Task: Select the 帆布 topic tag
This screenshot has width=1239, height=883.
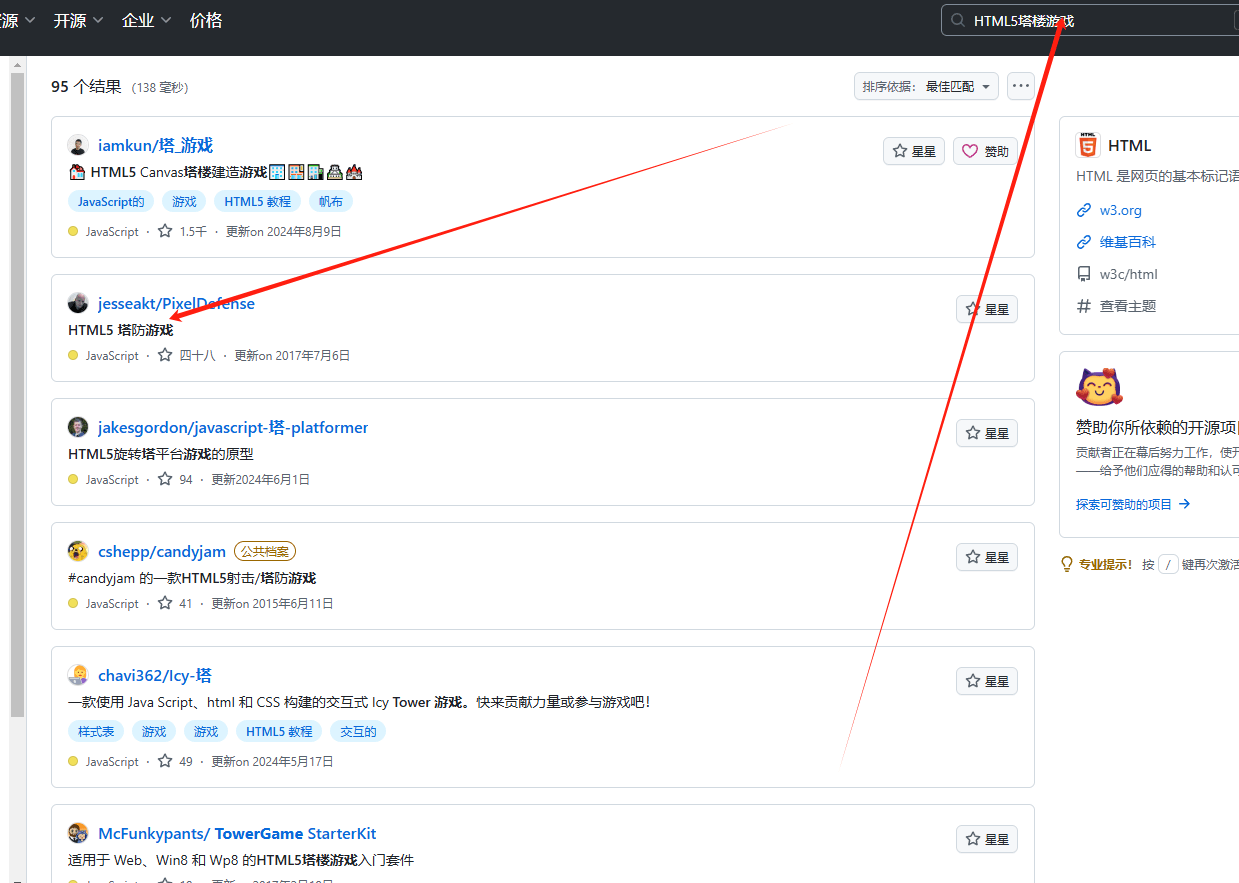Action: [x=331, y=201]
